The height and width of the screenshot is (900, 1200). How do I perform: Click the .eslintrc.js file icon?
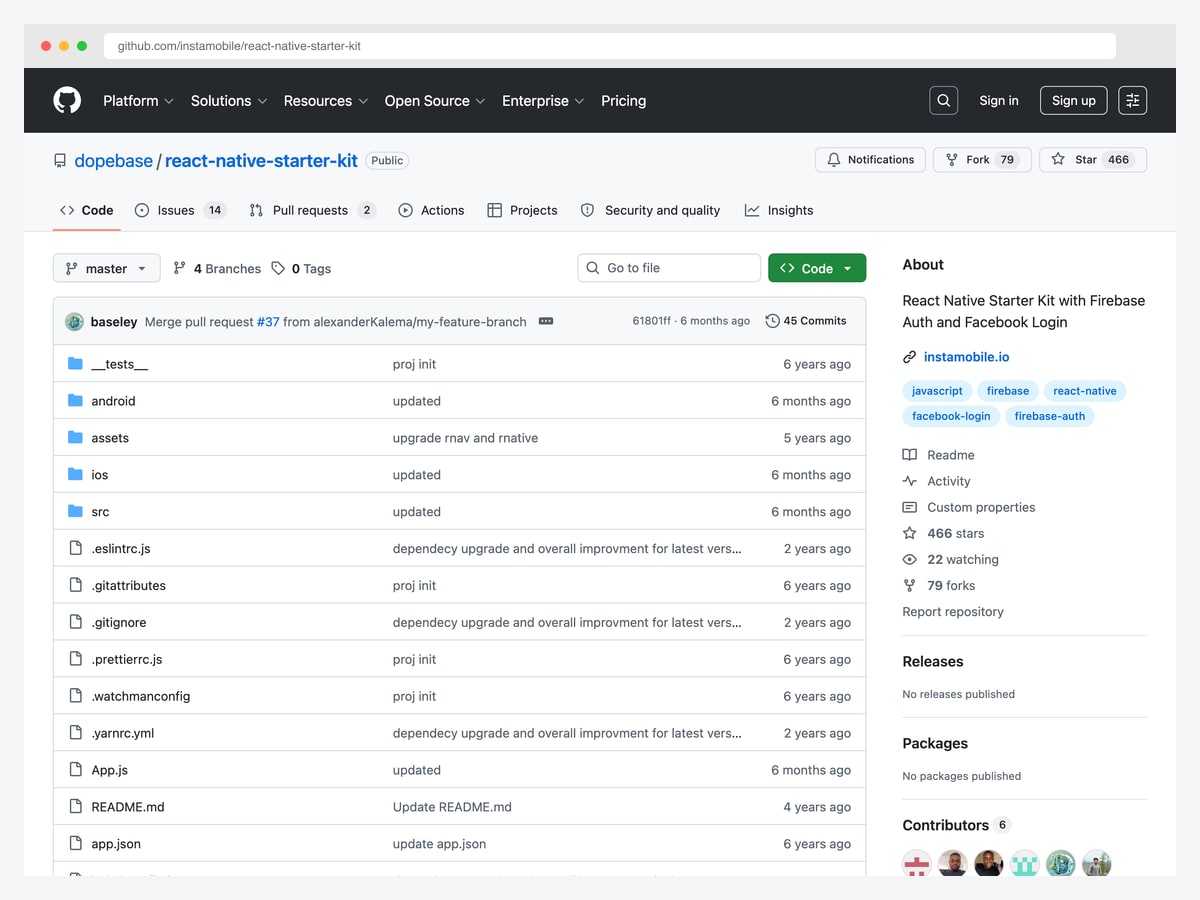(75, 548)
